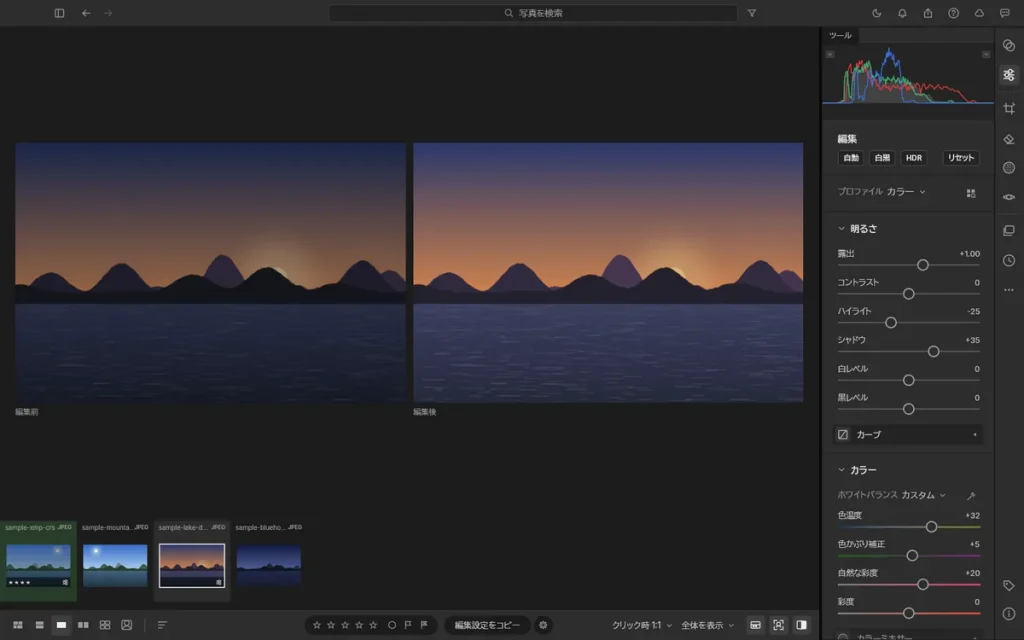Enable HDR editing button
This screenshot has height=640, width=1024.
point(914,158)
